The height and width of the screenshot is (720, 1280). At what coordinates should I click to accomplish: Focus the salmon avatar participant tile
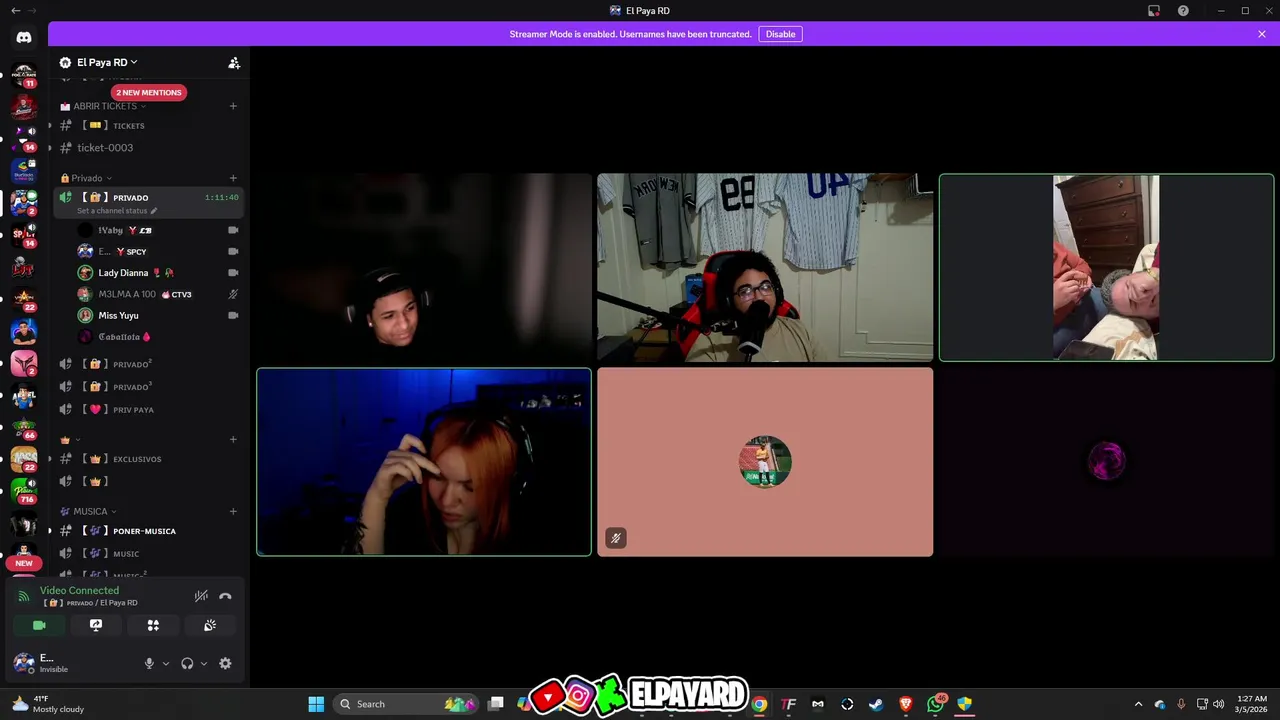765,462
